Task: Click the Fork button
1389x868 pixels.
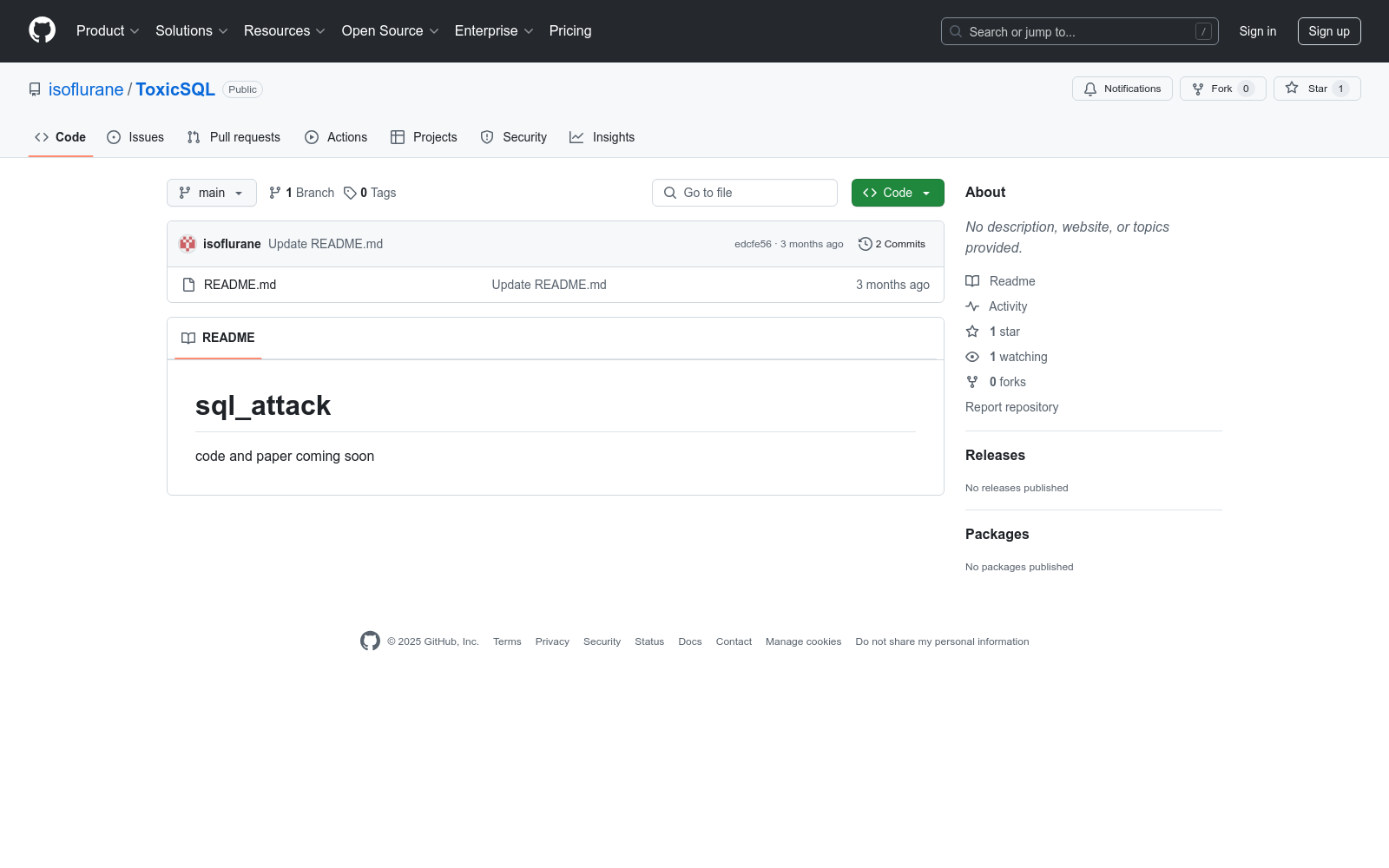Action: click(x=1222, y=89)
